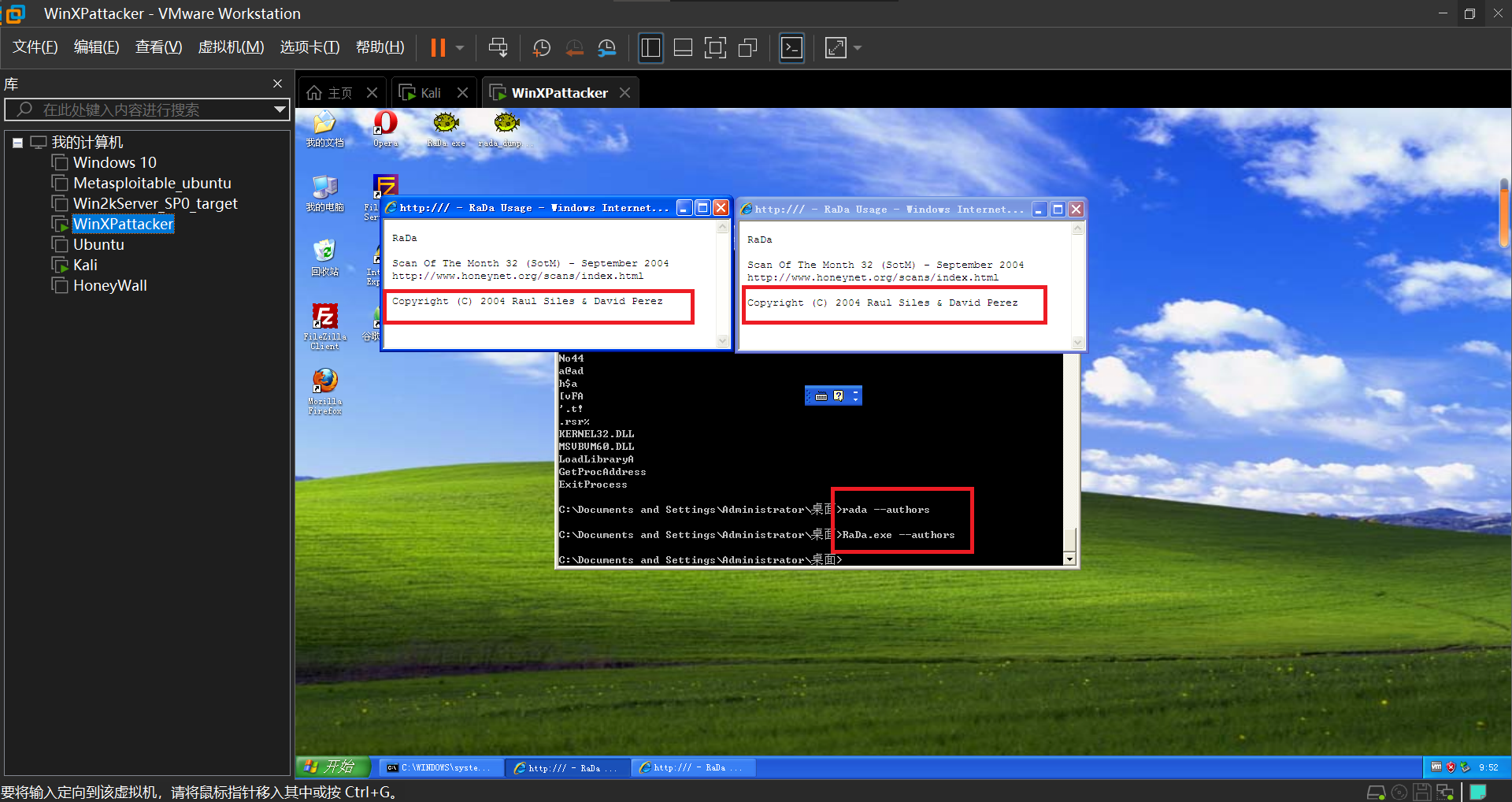The width and height of the screenshot is (1512, 802).
Task: Open the library search dropdown arrow
Action: pos(280,110)
